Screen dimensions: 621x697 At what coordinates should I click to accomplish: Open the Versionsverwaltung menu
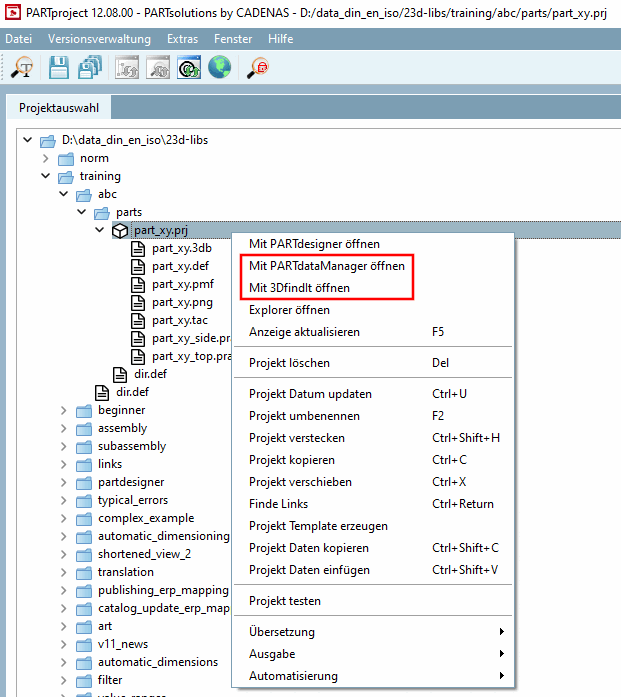point(99,39)
